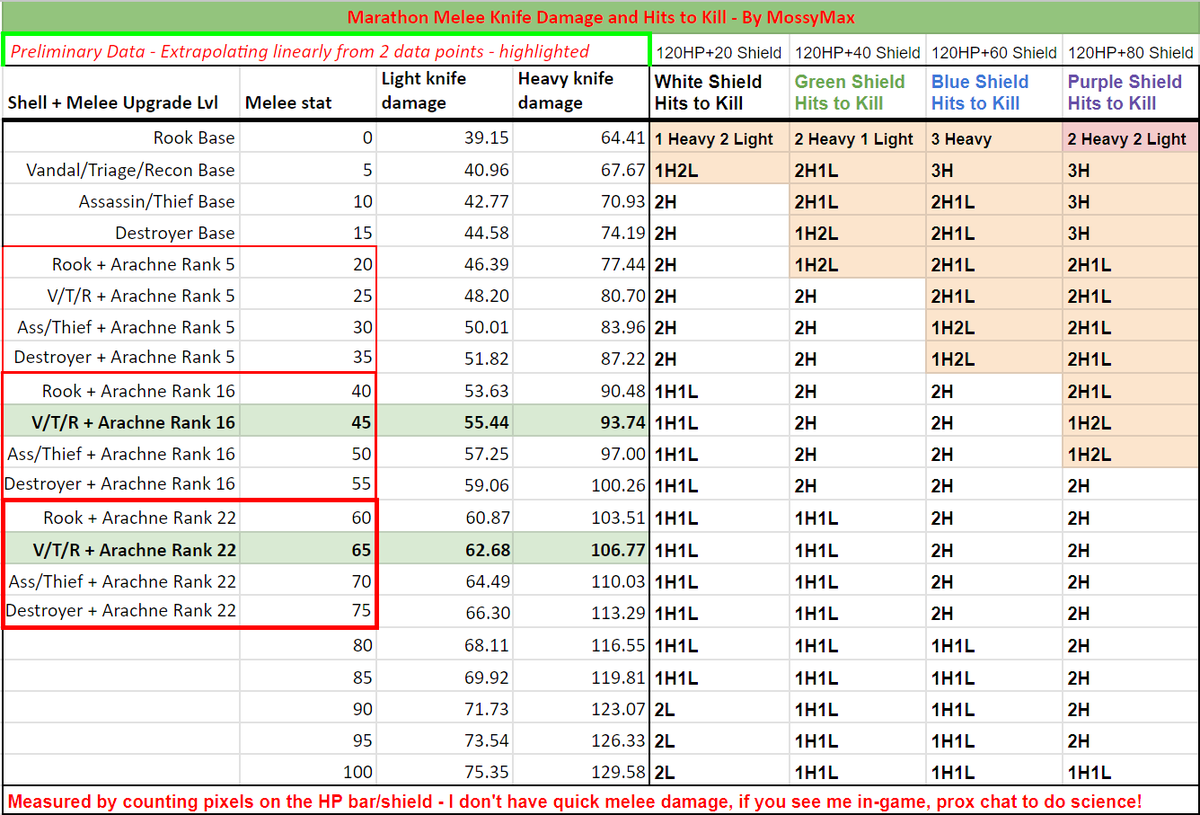This screenshot has height=815, width=1200.
Task: Click the highlighted heavy knife value 106.77
Action: (x=582, y=550)
